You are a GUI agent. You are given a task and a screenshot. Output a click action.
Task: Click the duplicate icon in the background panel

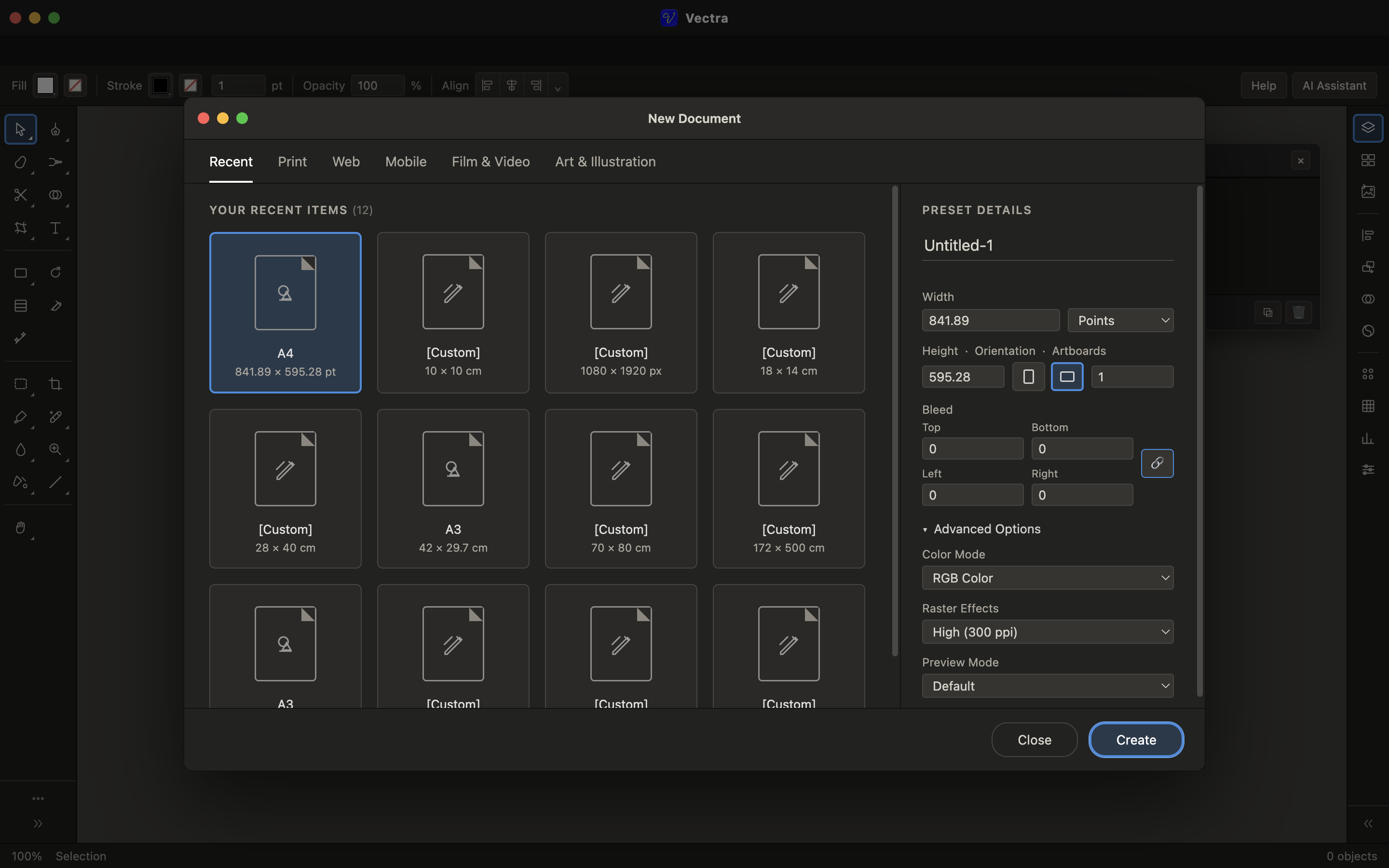click(1267, 312)
